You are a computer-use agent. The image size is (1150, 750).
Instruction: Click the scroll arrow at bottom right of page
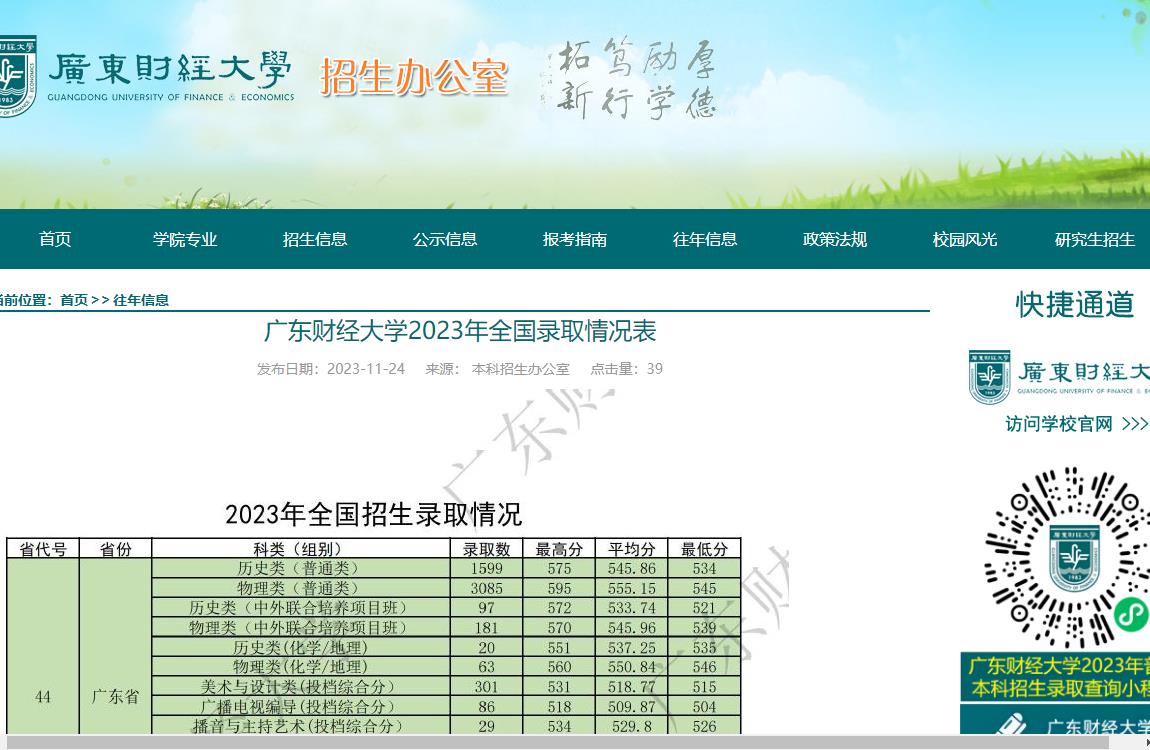pos(1146,742)
